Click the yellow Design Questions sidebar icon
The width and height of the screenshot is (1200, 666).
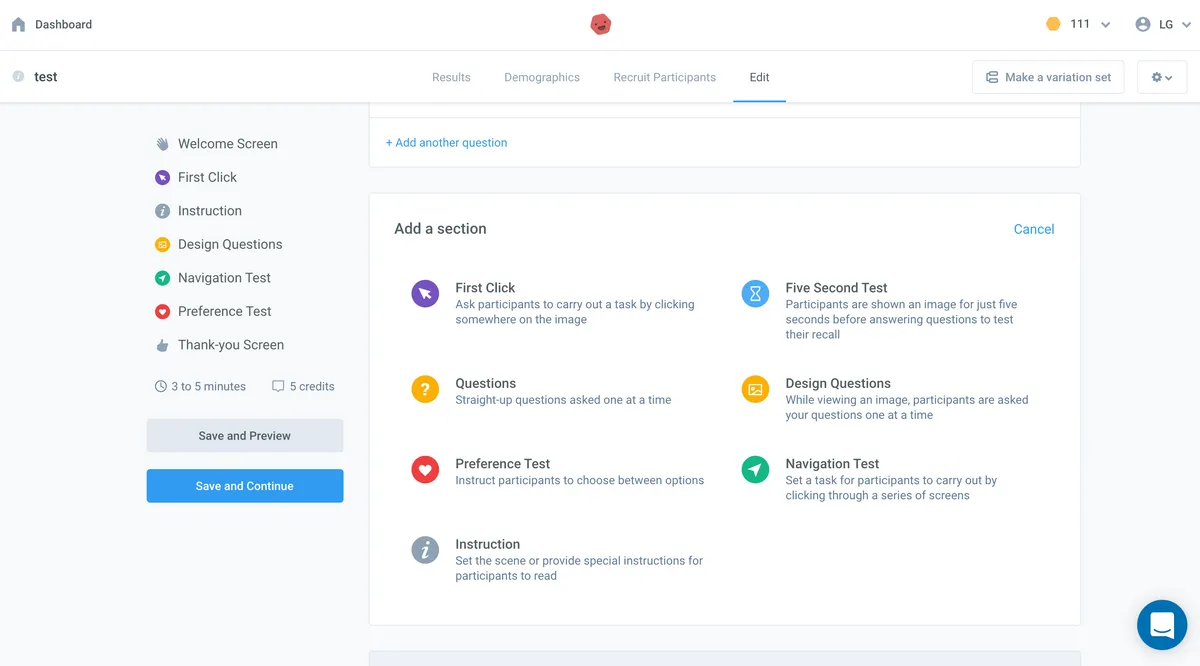click(x=162, y=244)
